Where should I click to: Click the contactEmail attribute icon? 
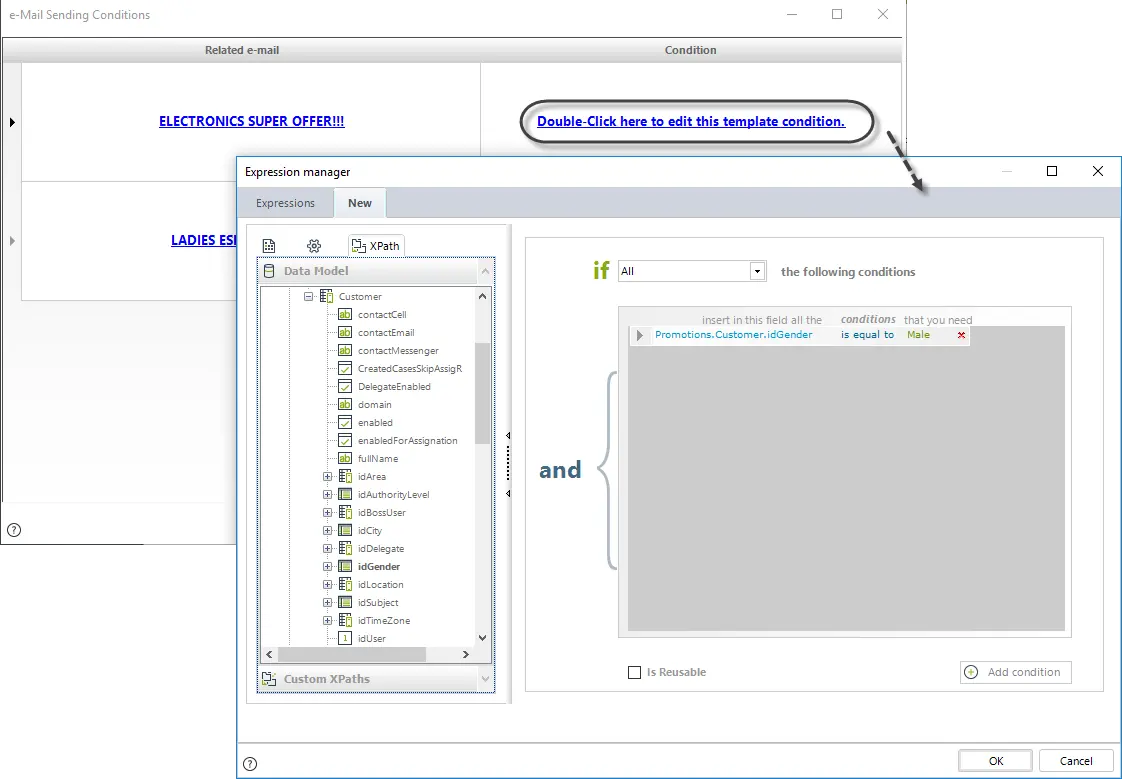345,333
